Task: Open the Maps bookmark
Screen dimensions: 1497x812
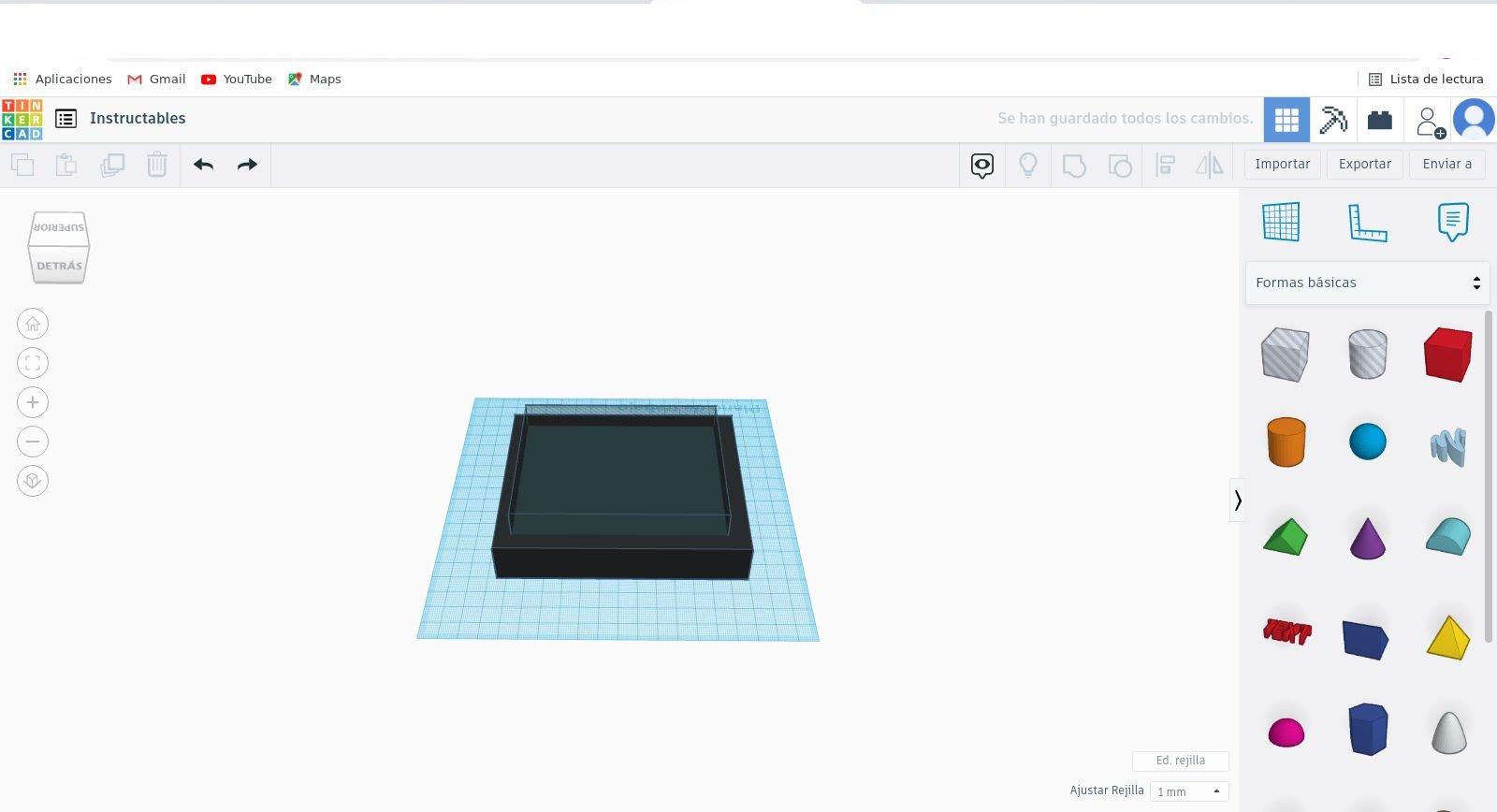Action: (x=314, y=80)
